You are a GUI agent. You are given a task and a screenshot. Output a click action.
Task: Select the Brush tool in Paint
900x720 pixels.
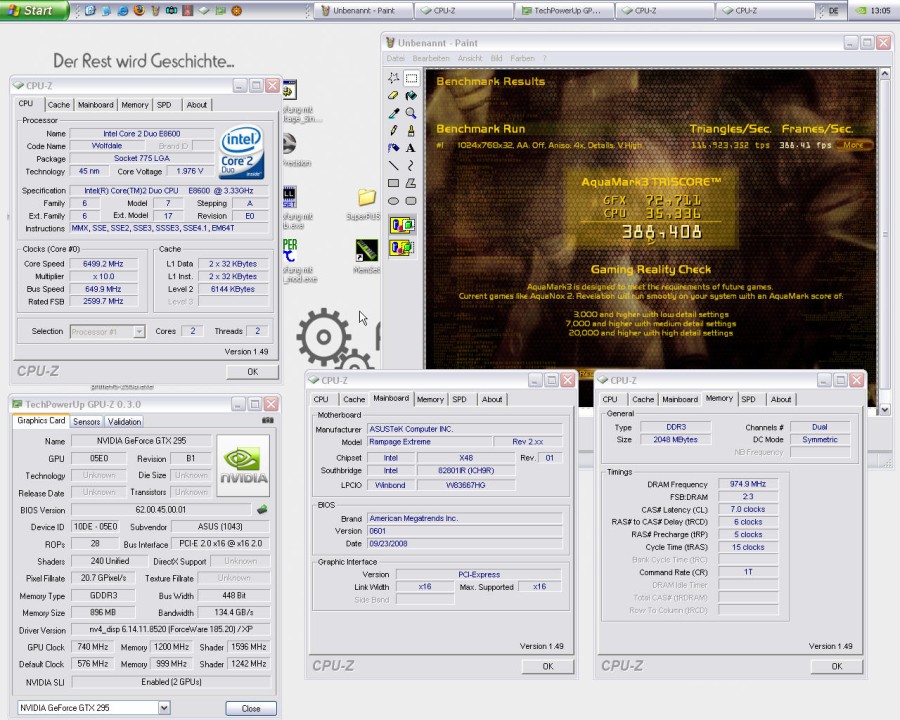coord(411,130)
